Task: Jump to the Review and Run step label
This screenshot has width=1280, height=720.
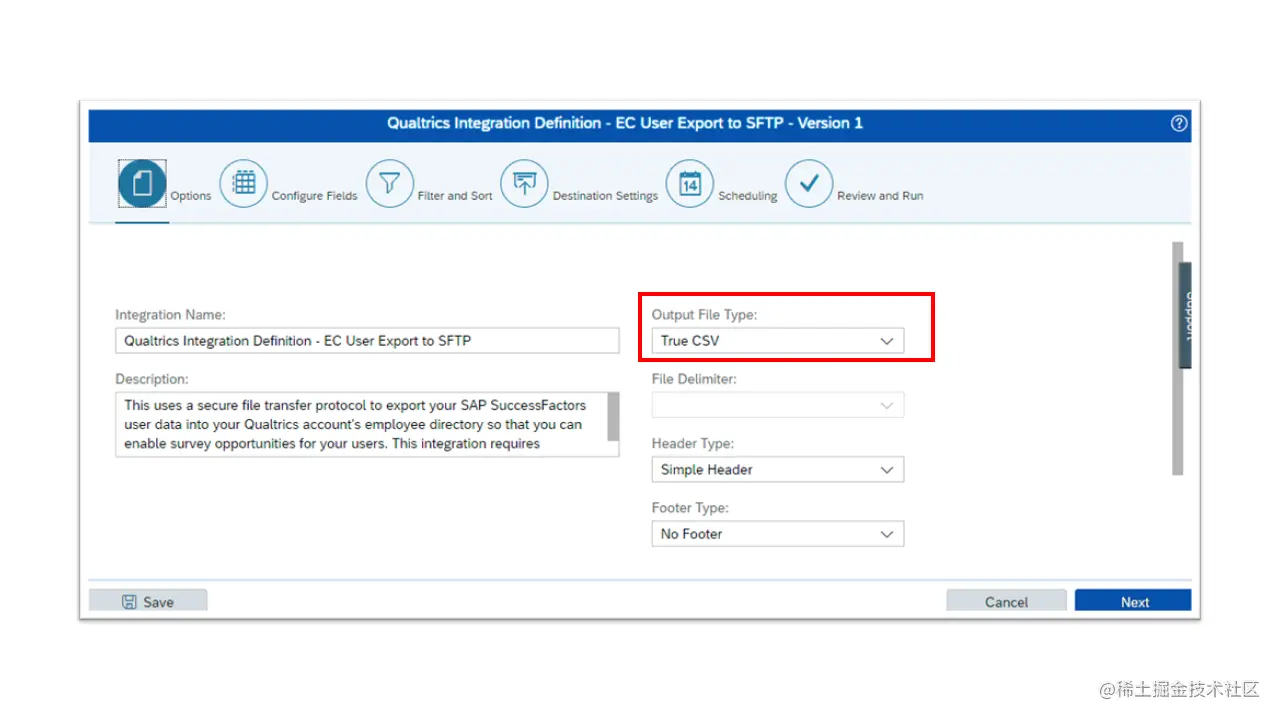Action: (x=880, y=196)
